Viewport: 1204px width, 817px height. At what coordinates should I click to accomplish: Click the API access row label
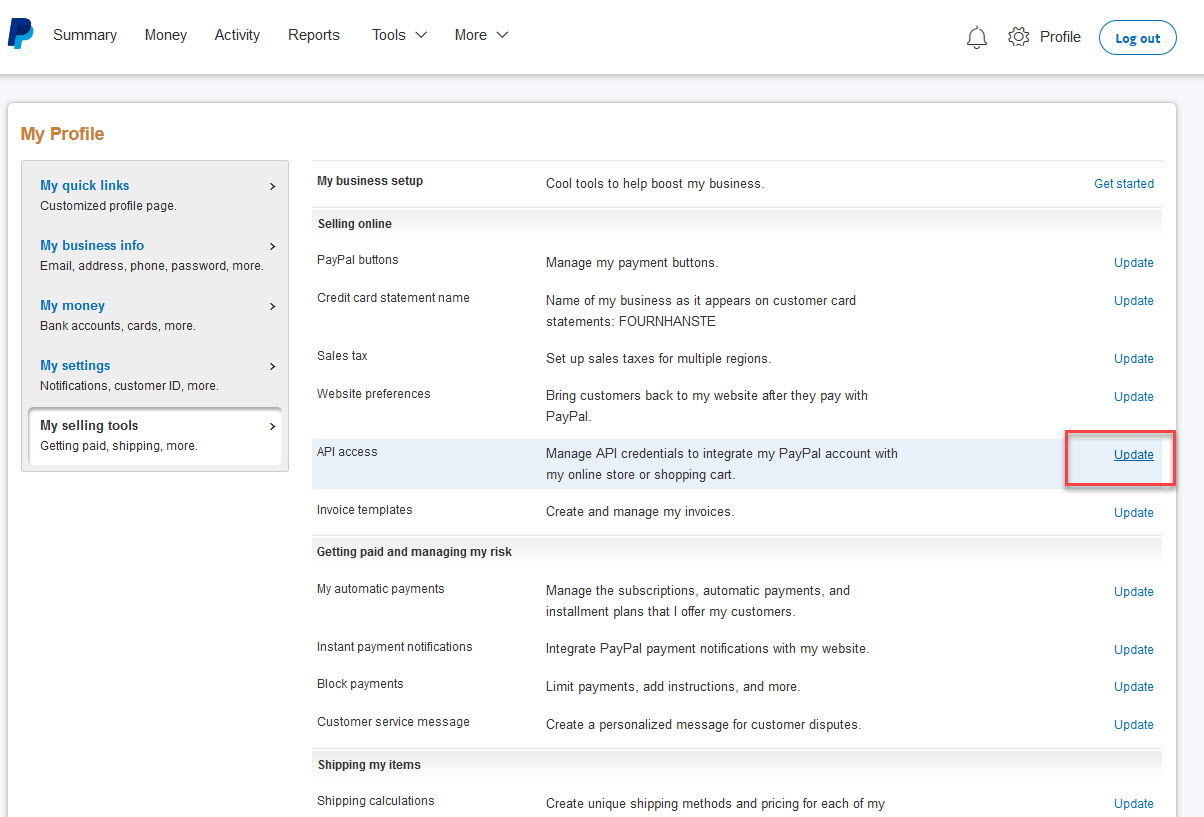click(347, 452)
